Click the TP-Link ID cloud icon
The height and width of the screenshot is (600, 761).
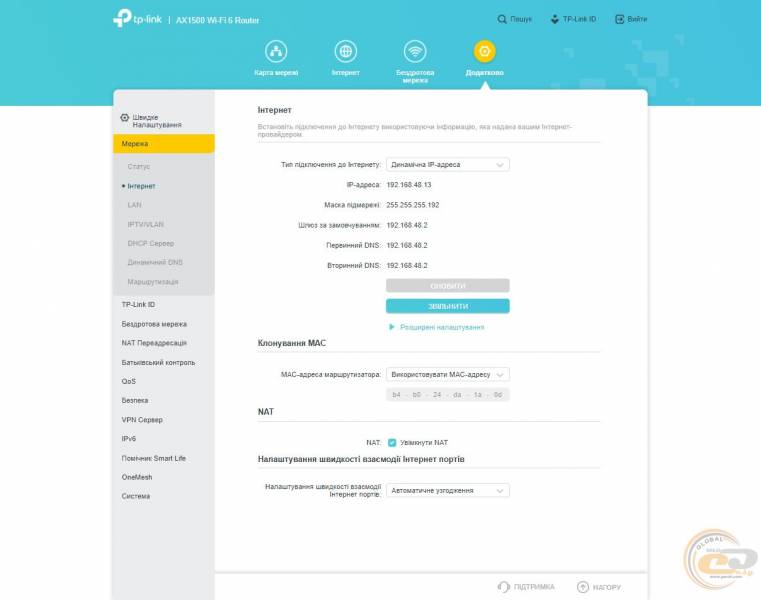(554, 19)
